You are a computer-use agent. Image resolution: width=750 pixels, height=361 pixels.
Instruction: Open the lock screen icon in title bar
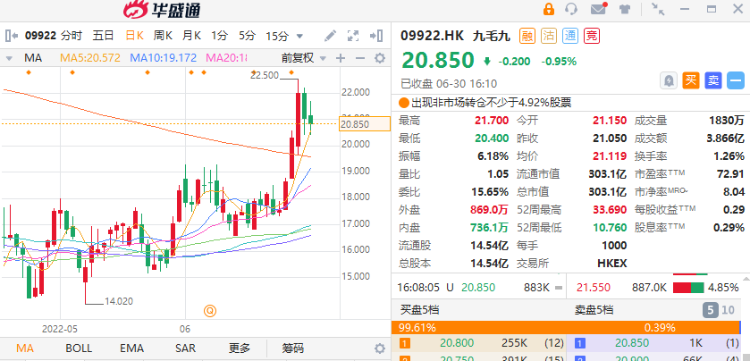(x=549, y=9)
